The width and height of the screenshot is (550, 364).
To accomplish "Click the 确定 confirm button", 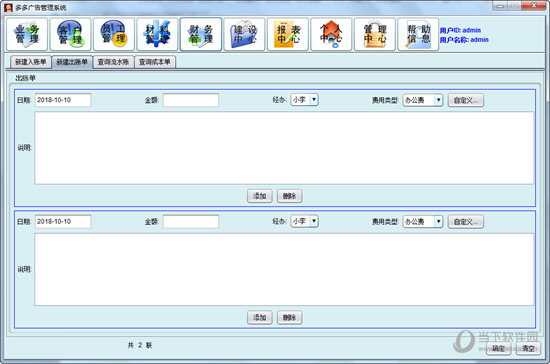I will pos(498,348).
